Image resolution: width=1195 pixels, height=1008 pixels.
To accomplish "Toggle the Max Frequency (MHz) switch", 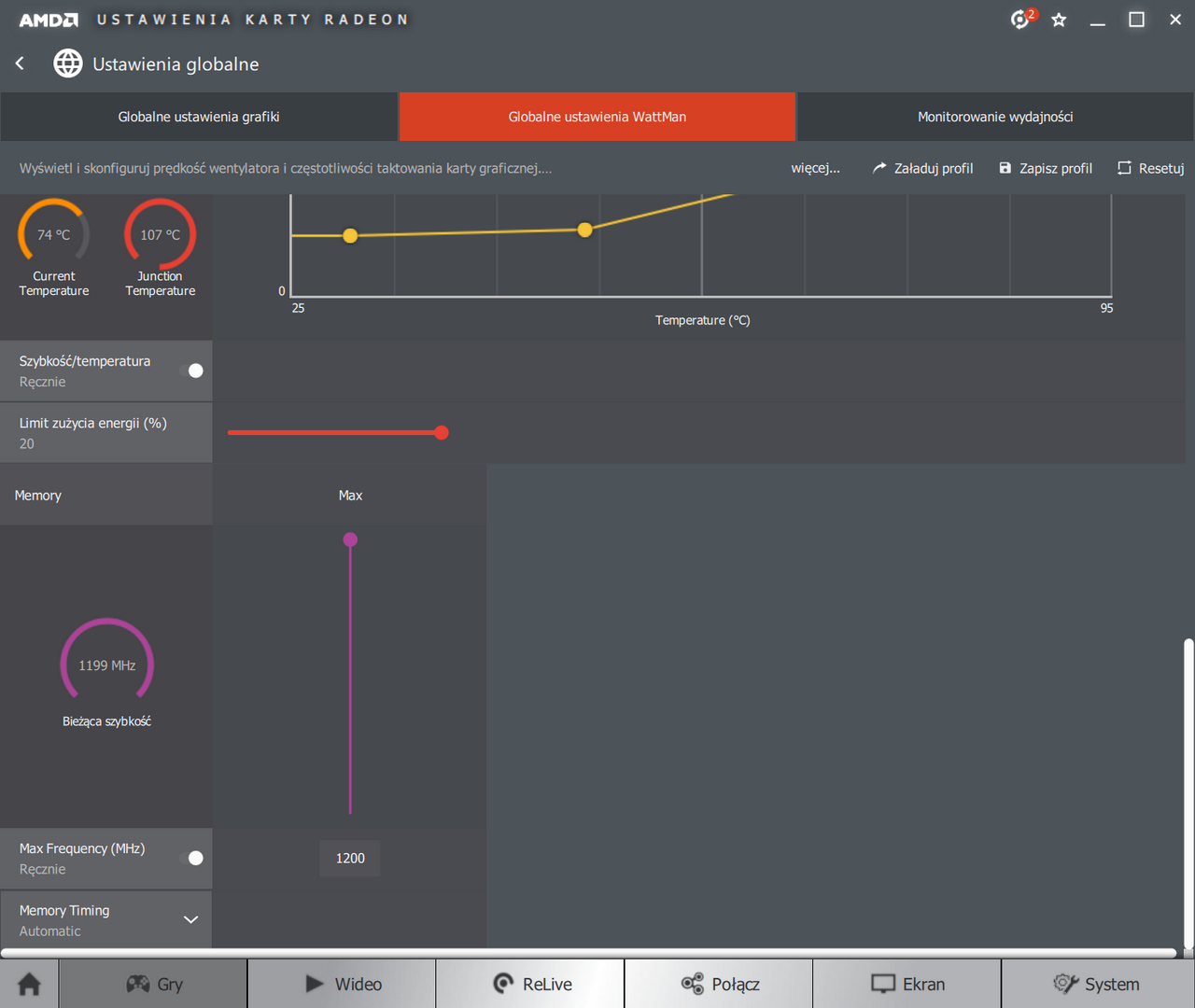I will point(191,858).
